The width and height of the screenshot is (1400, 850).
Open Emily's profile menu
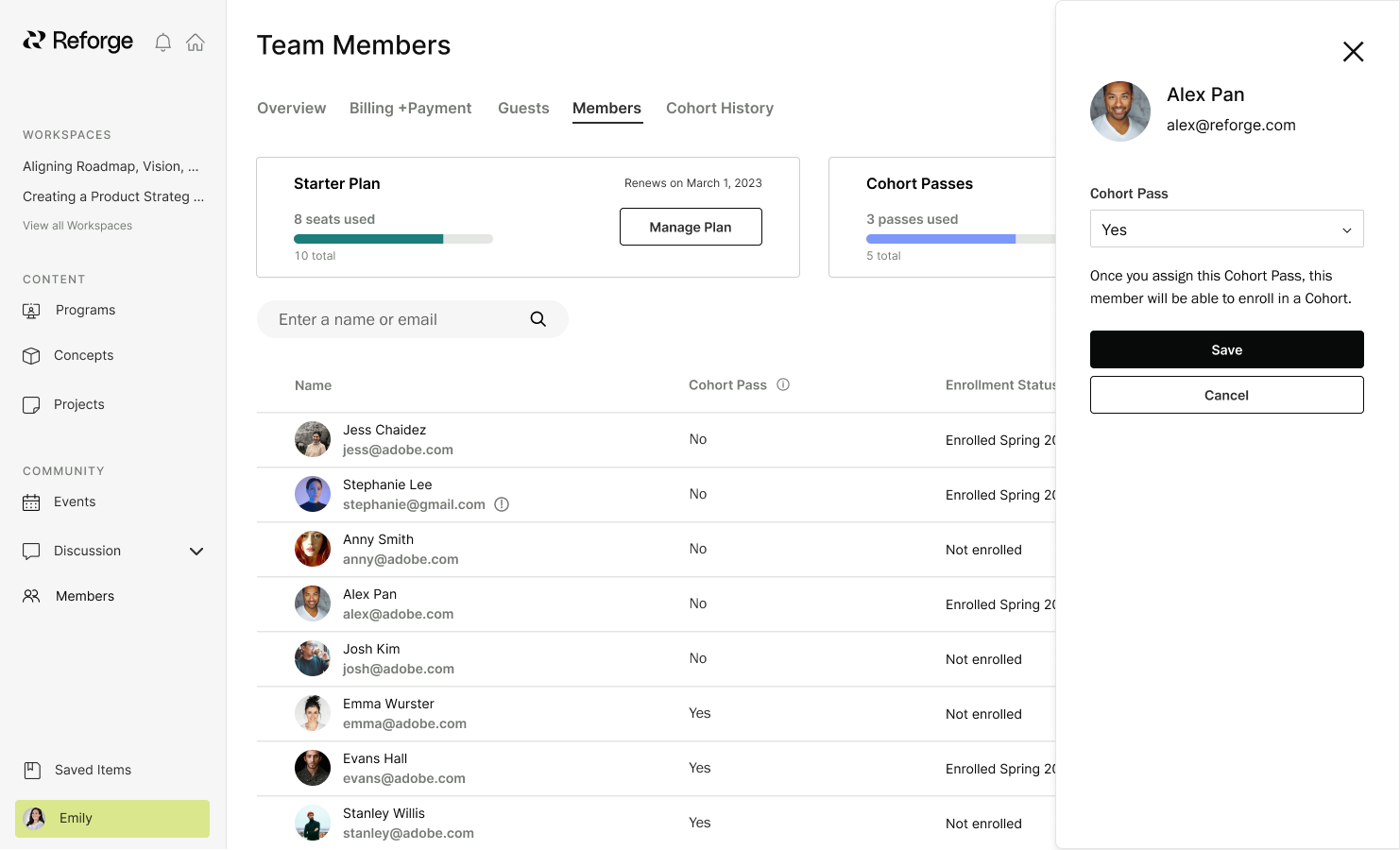point(112,819)
